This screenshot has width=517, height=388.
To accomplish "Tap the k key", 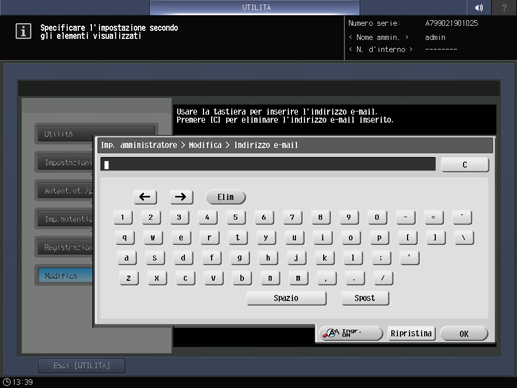I will pyautogui.click(x=325, y=258).
